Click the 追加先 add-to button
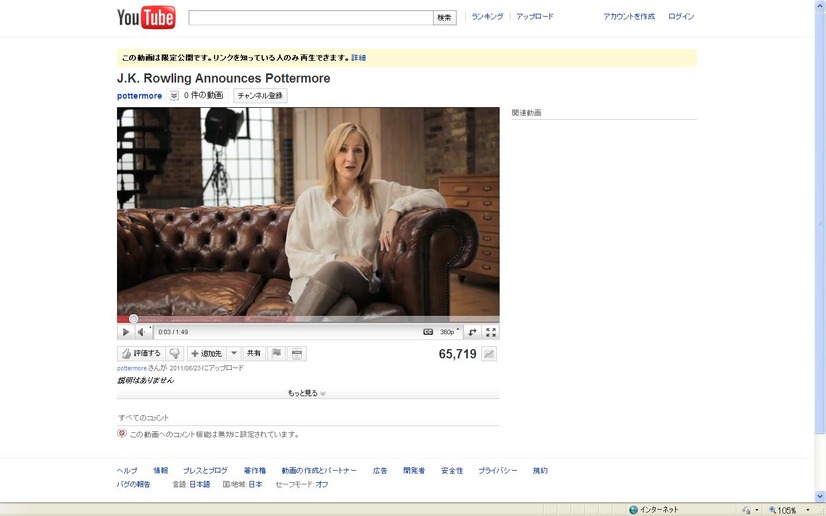The width and height of the screenshot is (826, 516). tap(207, 353)
